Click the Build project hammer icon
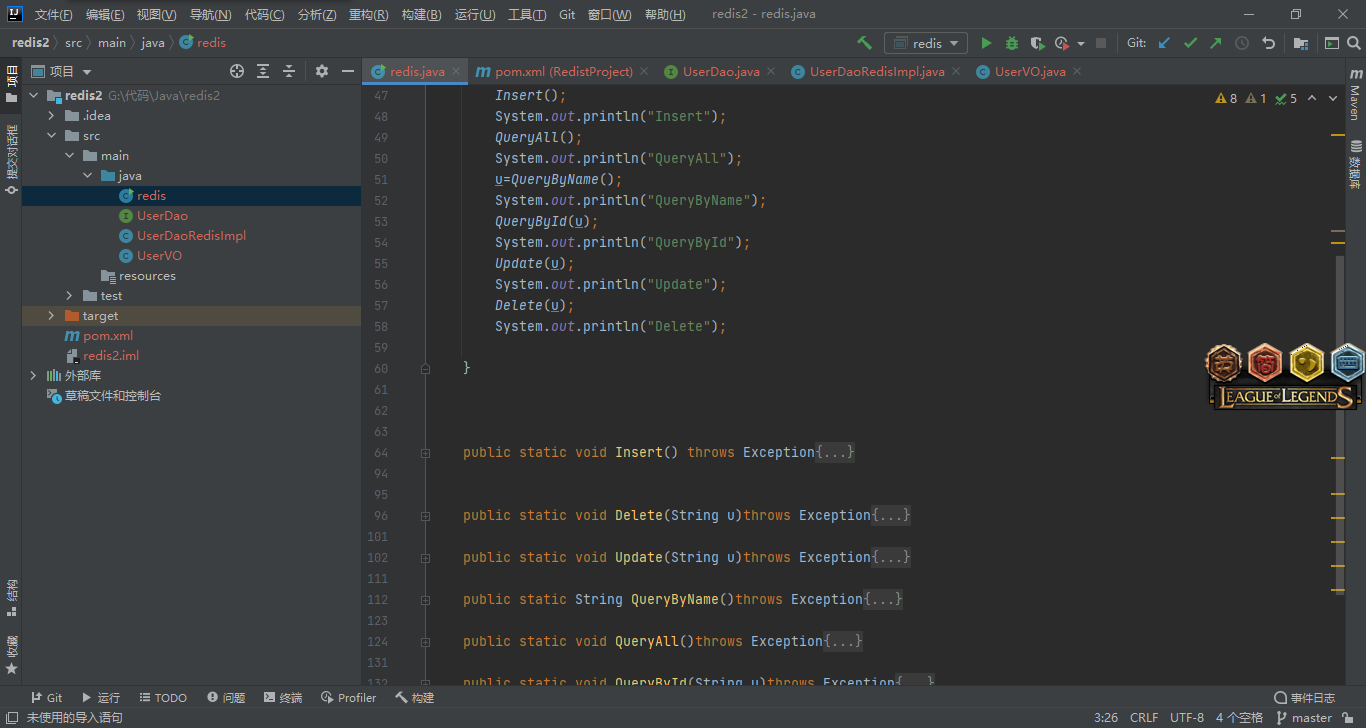This screenshot has height=728, width=1366. point(865,43)
